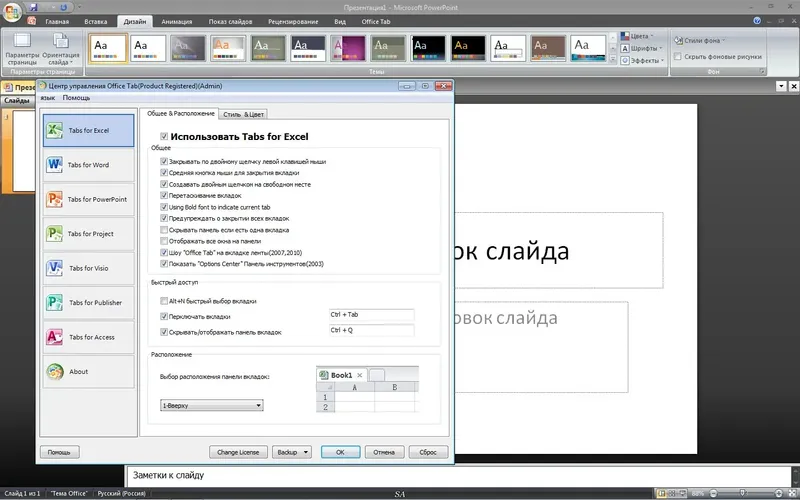Apply the first Office theme thumbnail

click(108, 48)
